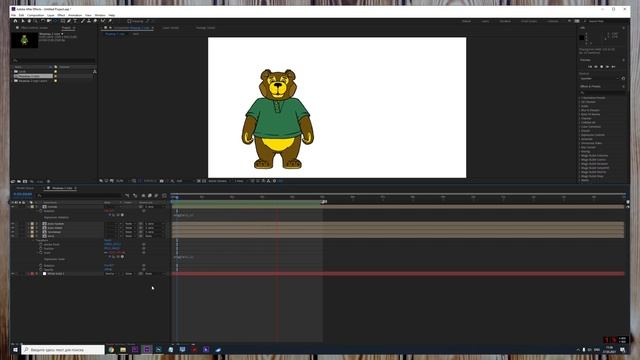This screenshot has height=360, width=640.
Task: Toggle visibility eye of layer 2
Action: click(x=13, y=224)
